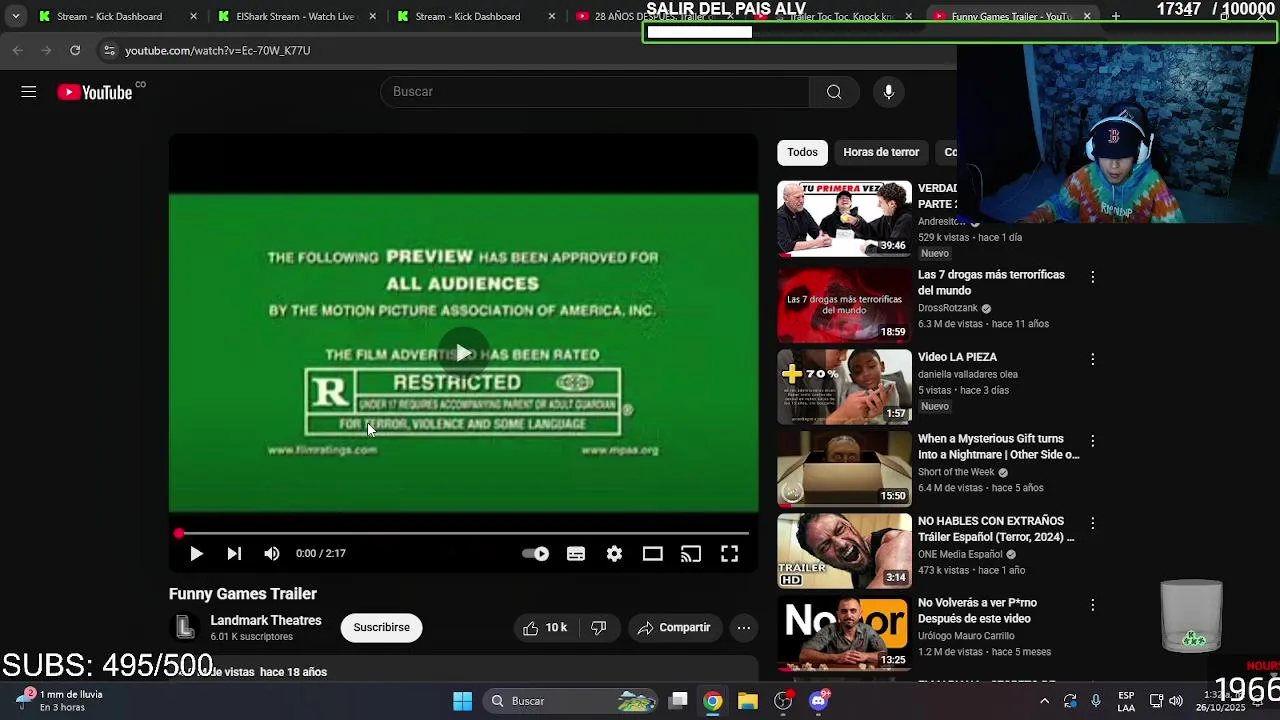
Task: Click the youtube.com URL address bar
Action: coord(218,50)
